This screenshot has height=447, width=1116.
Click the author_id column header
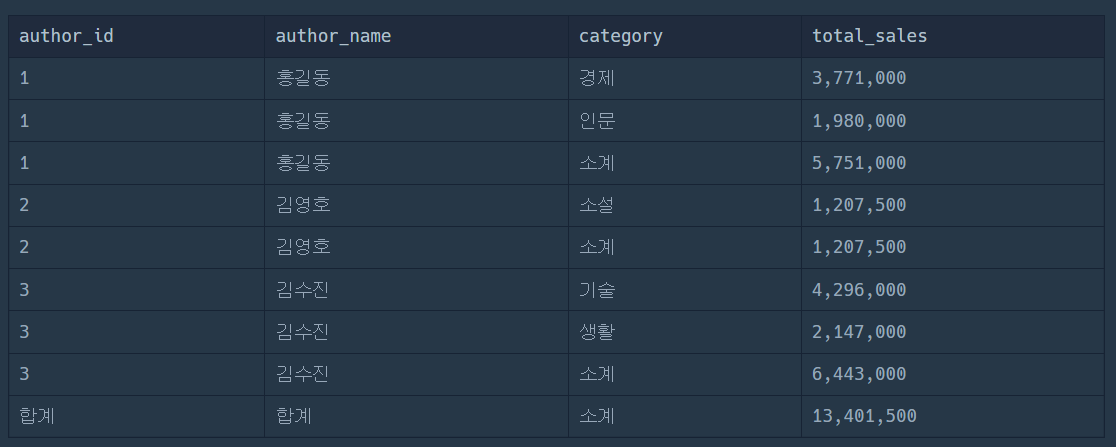pyautogui.click(x=137, y=36)
